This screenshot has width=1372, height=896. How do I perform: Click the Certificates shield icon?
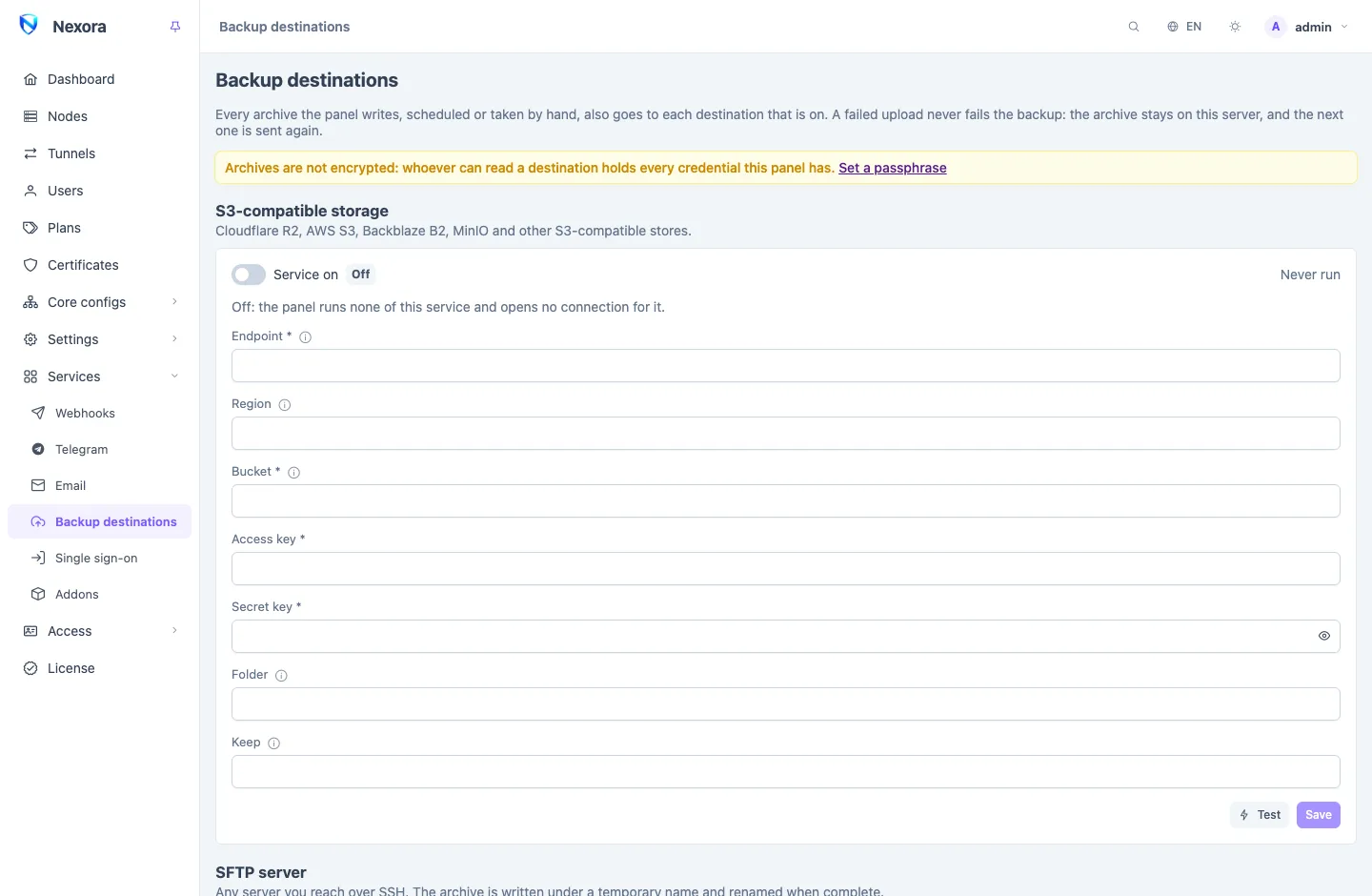point(30,265)
